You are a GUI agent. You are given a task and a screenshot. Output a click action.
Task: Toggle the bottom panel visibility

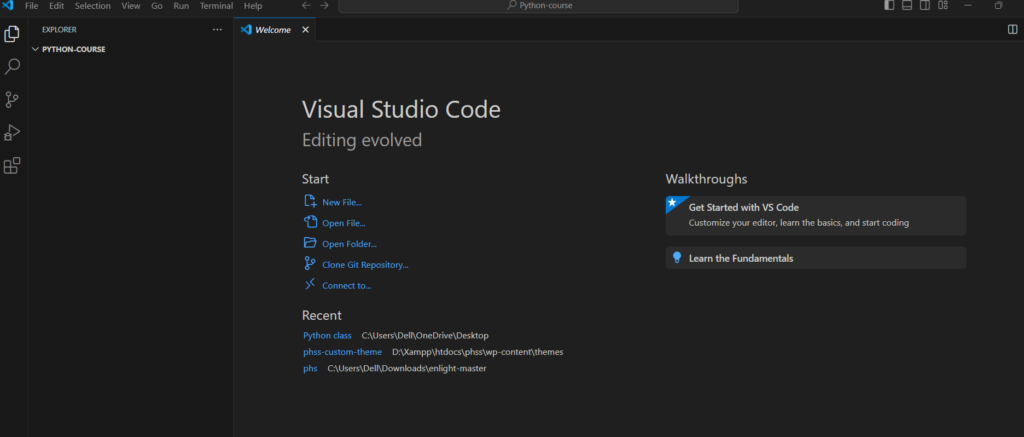[907, 6]
